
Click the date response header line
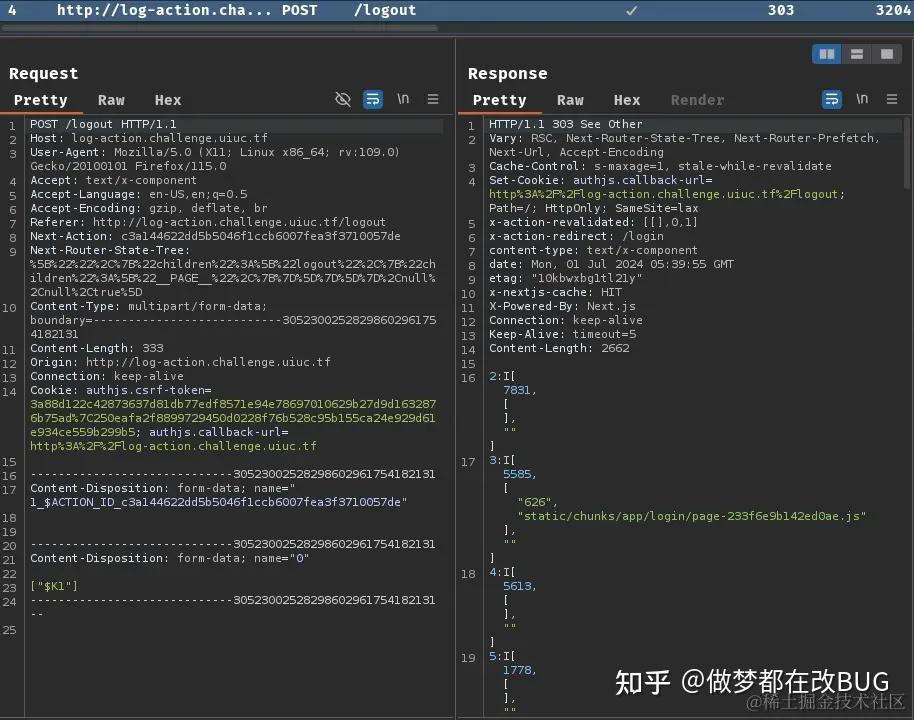pos(611,264)
